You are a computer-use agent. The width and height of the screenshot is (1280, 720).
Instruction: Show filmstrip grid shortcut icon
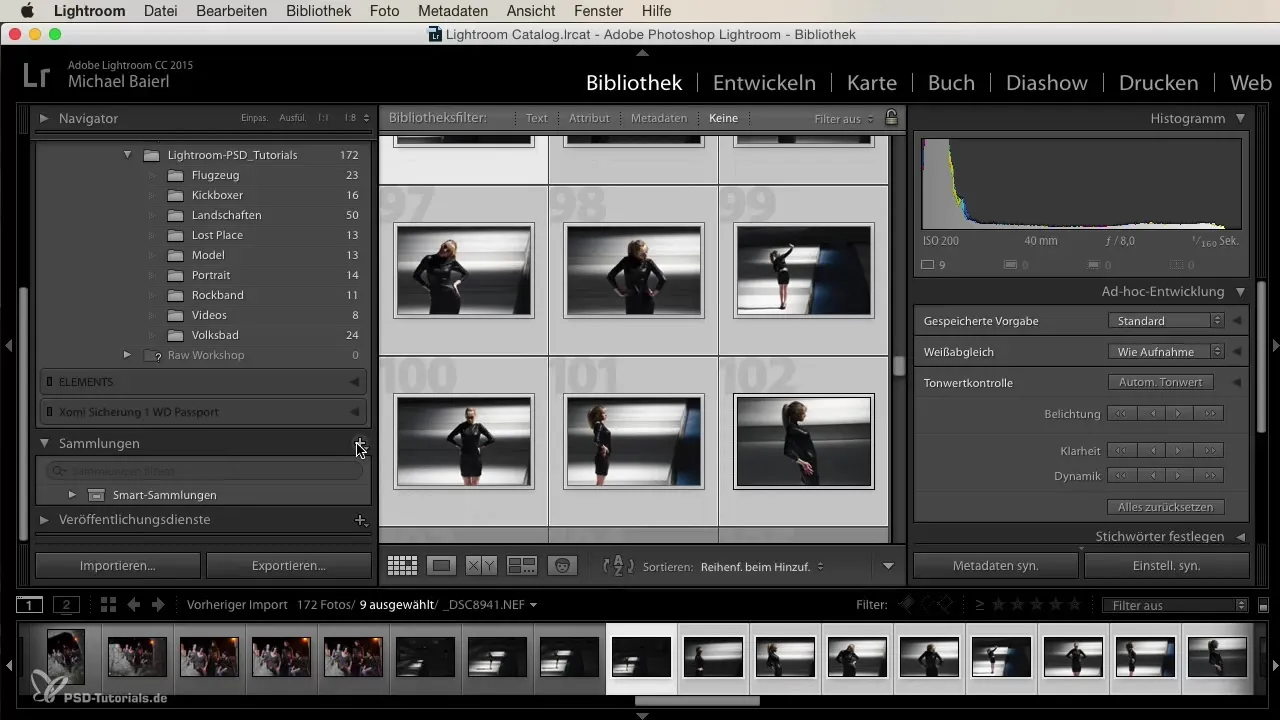[x=108, y=605]
